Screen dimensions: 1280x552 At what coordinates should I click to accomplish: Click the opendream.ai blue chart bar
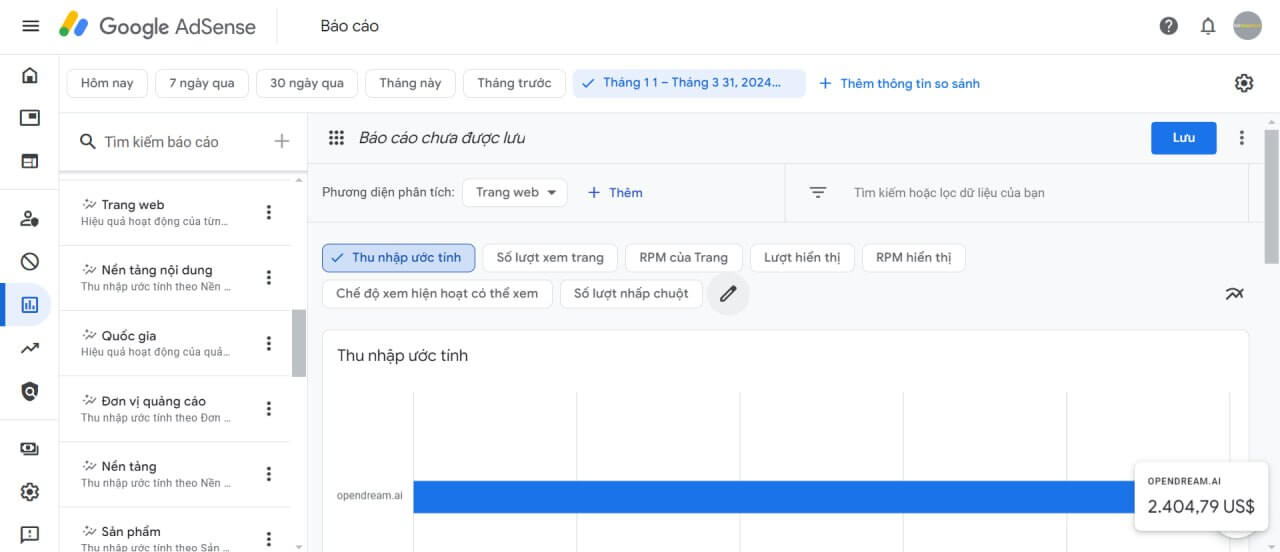[x=775, y=497]
